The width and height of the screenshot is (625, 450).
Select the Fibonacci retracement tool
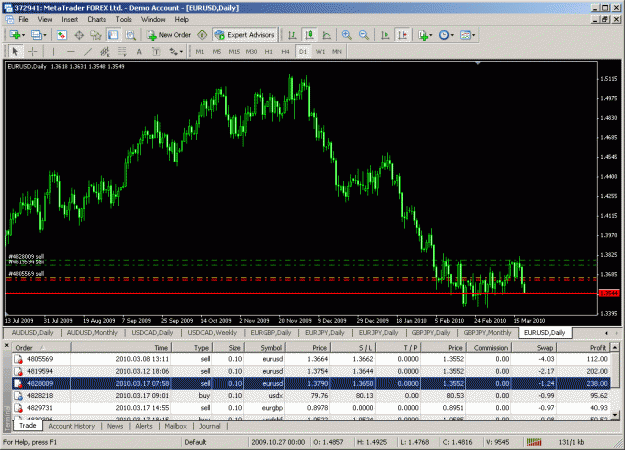pos(122,51)
